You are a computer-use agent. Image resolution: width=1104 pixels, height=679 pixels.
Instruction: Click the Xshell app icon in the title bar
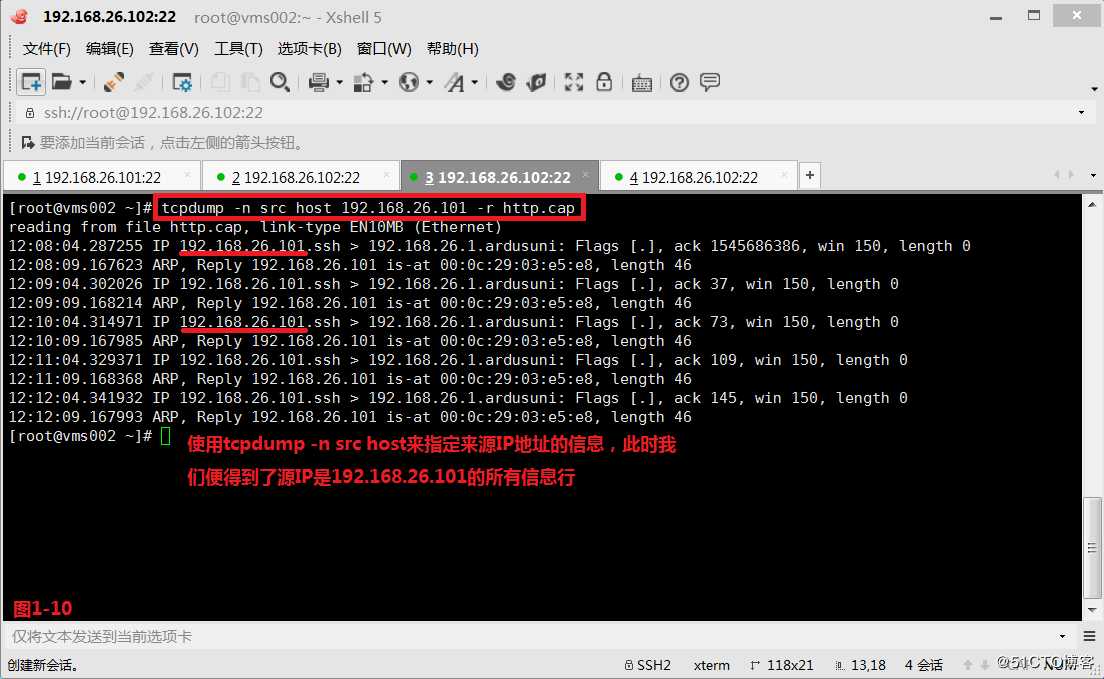20,16
